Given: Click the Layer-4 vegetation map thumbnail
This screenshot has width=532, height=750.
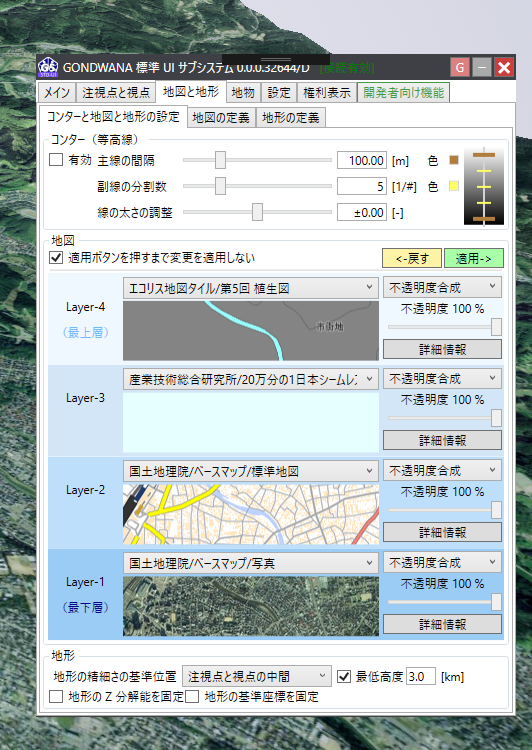Looking at the screenshot, I should [x=251, y=331].
